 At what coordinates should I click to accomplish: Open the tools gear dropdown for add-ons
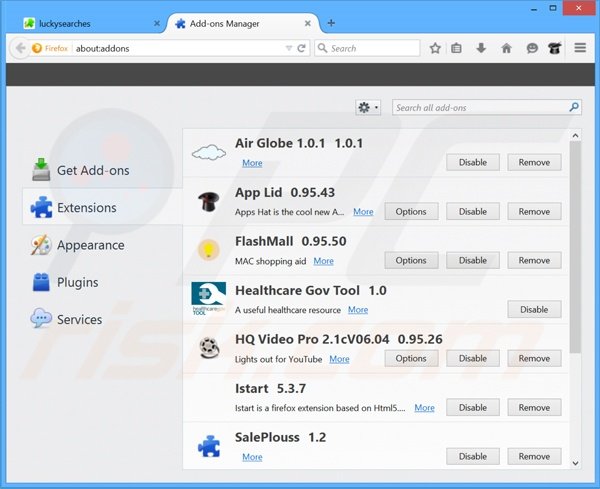point(368,108)
